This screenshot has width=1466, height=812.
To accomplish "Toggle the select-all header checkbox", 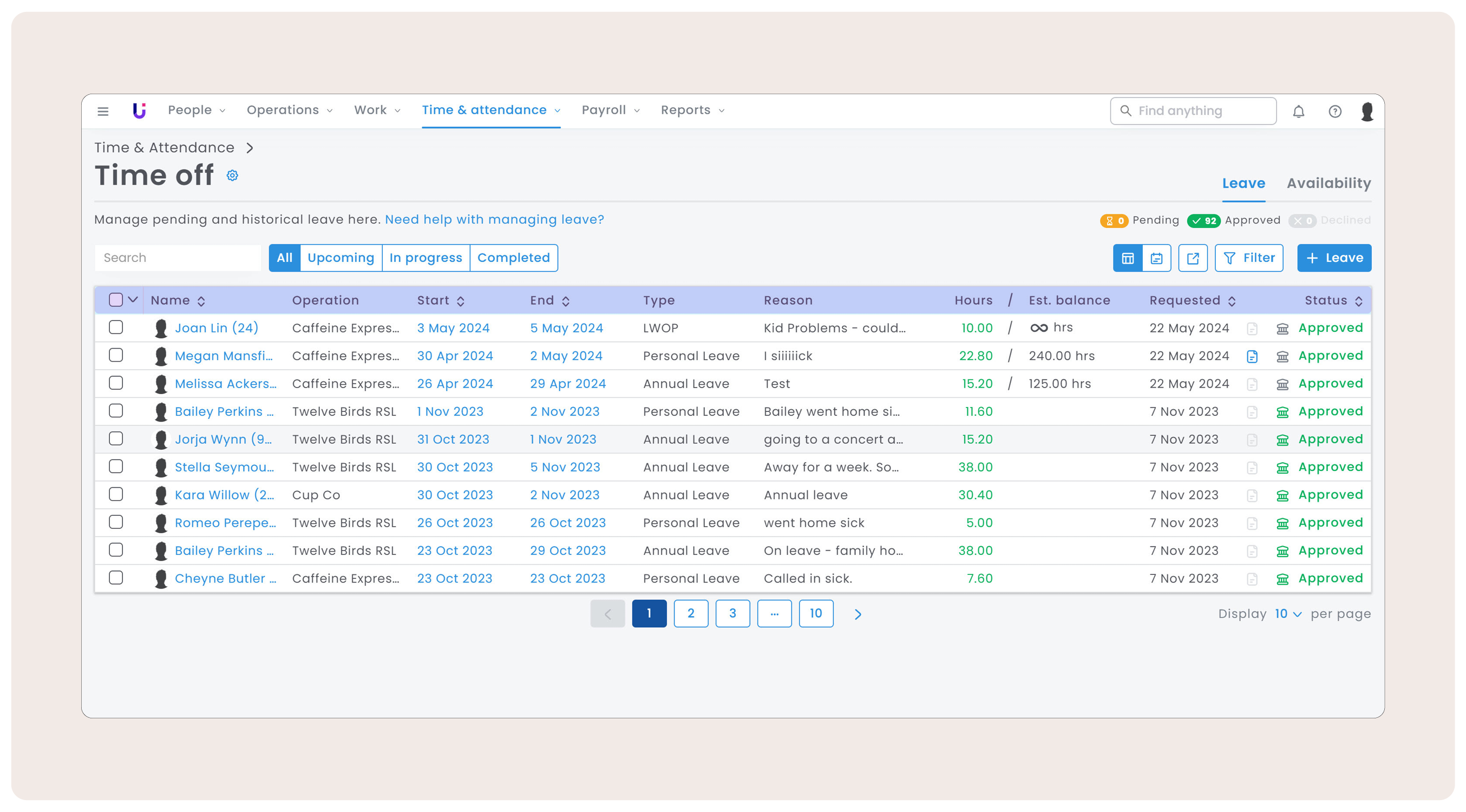I will click(x=115, y=300).
